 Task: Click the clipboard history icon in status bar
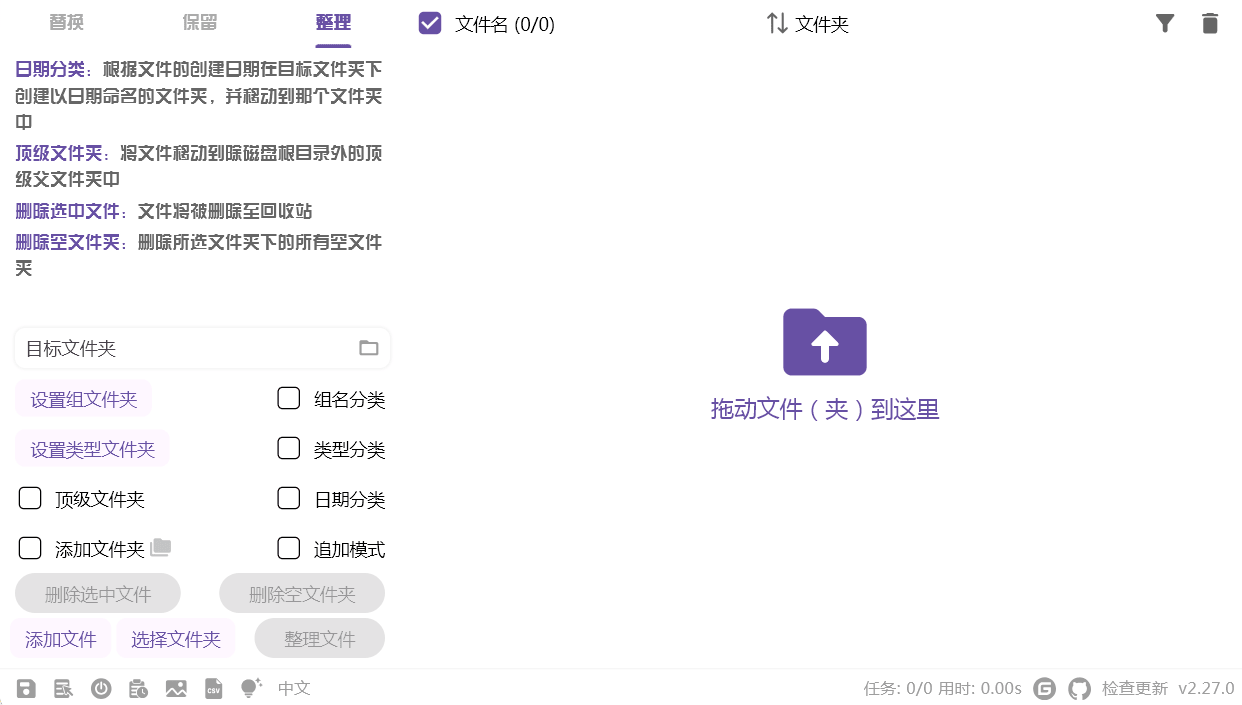pyautogui.click(x=139, y=688)
